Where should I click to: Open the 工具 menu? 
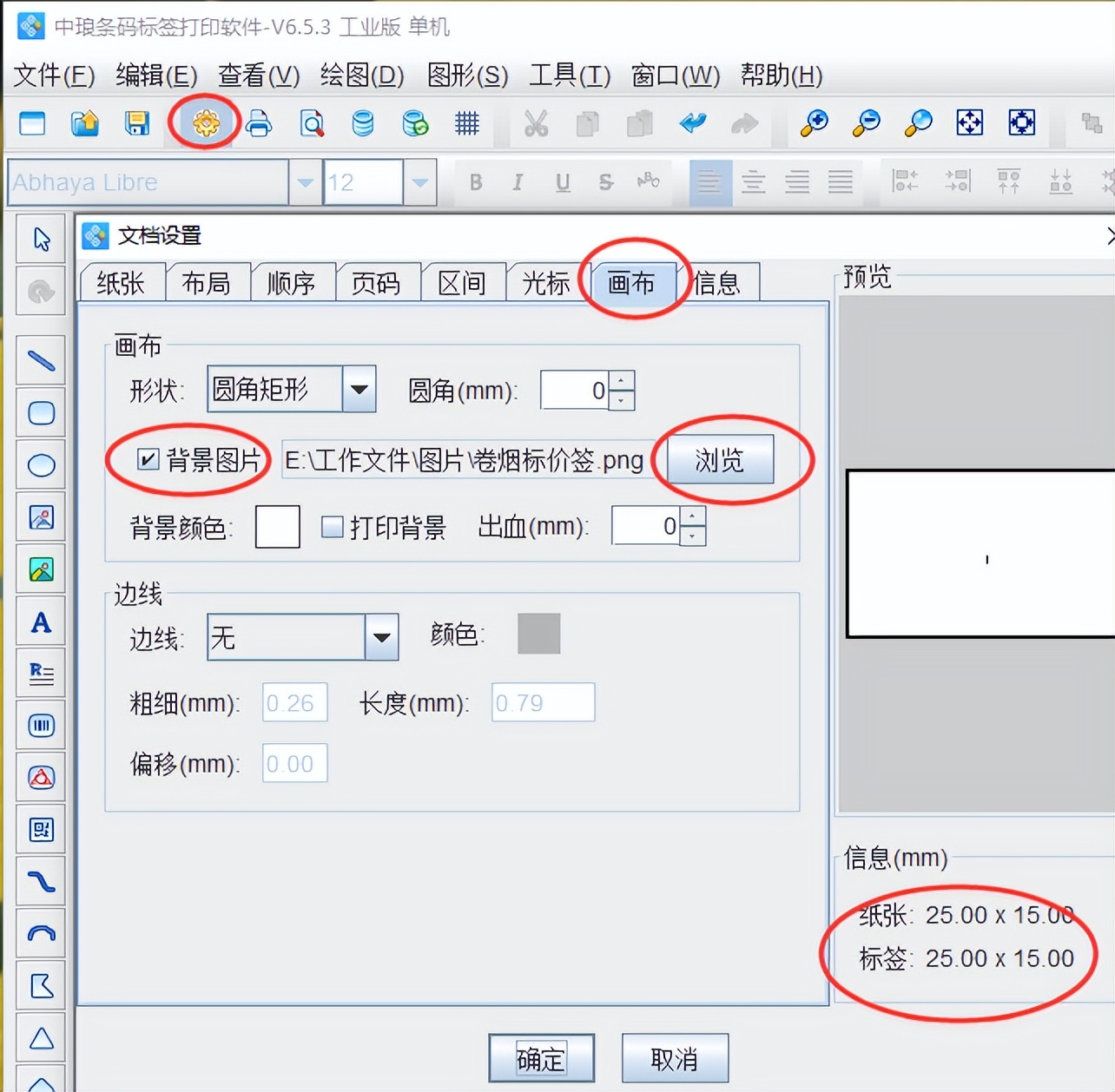coord(569,76)
